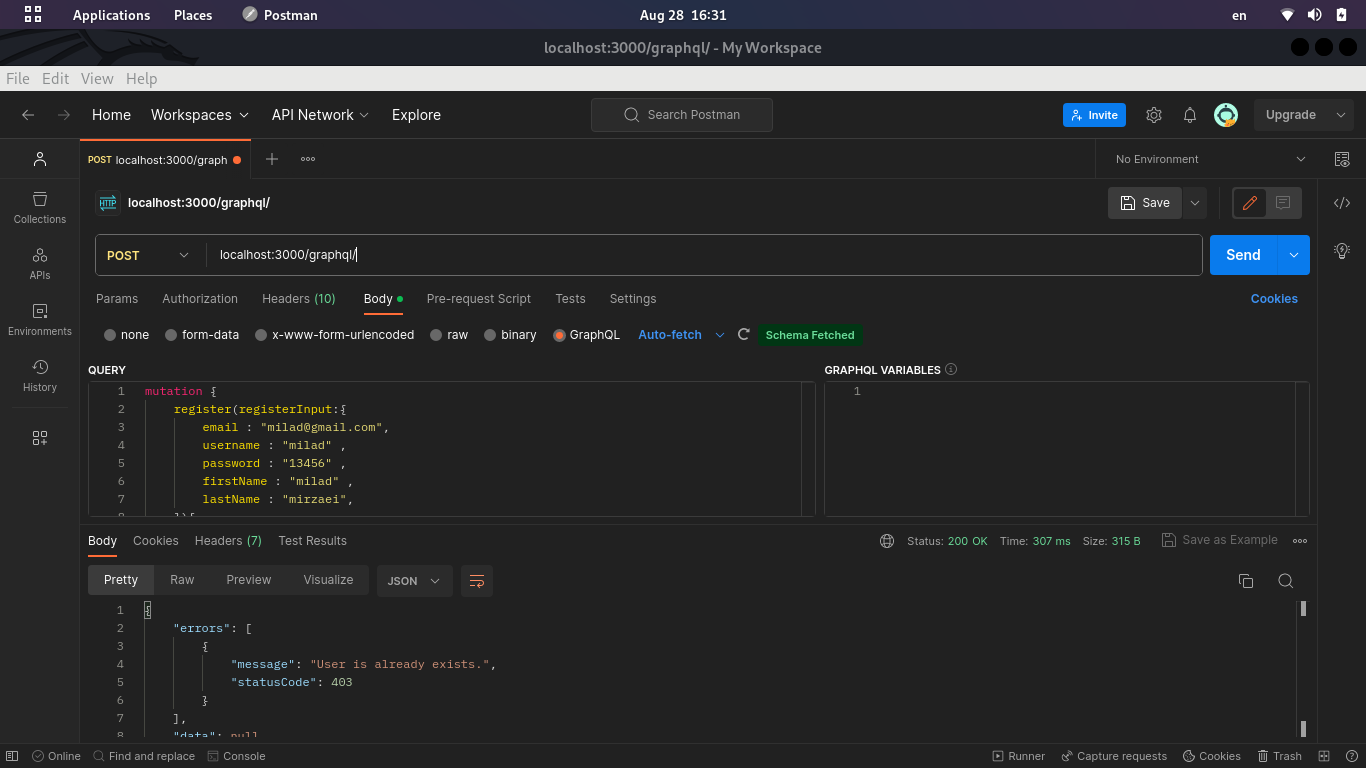Open the No Environment selector
Image resolution: width=1366 pixels, height=768 pixels.
[x=1210, y=159]
